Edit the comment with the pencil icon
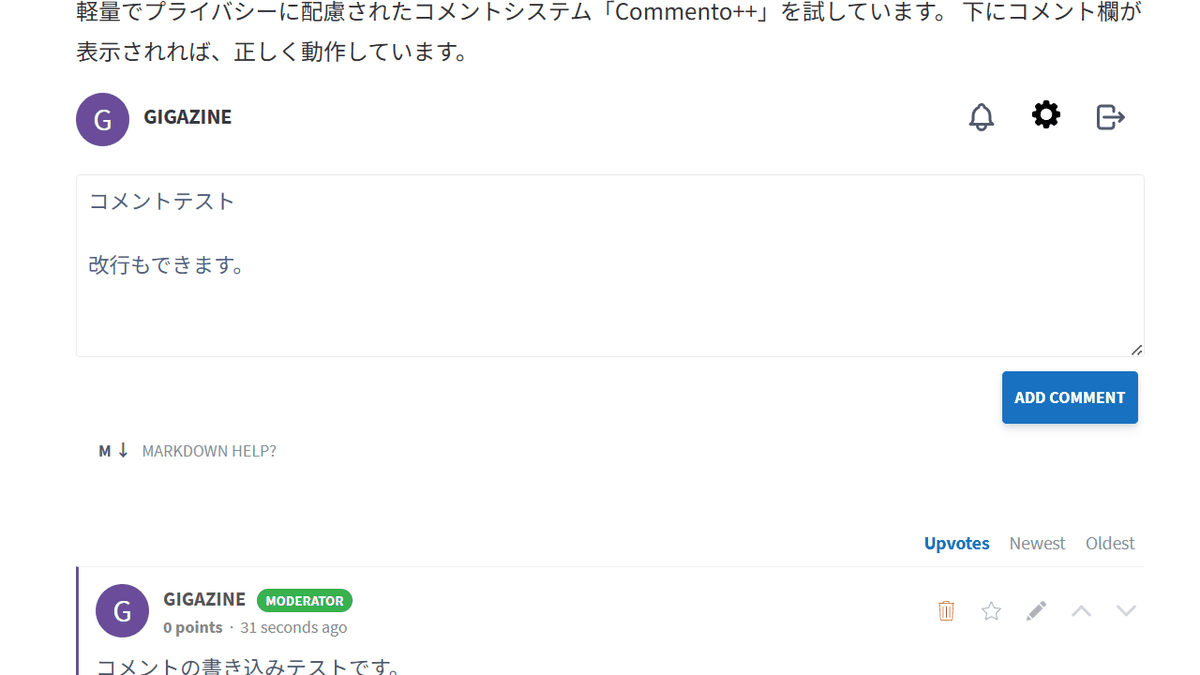Image resolution: width=1200 pixels, height=675 pixels. click(x=1036, y=610)
